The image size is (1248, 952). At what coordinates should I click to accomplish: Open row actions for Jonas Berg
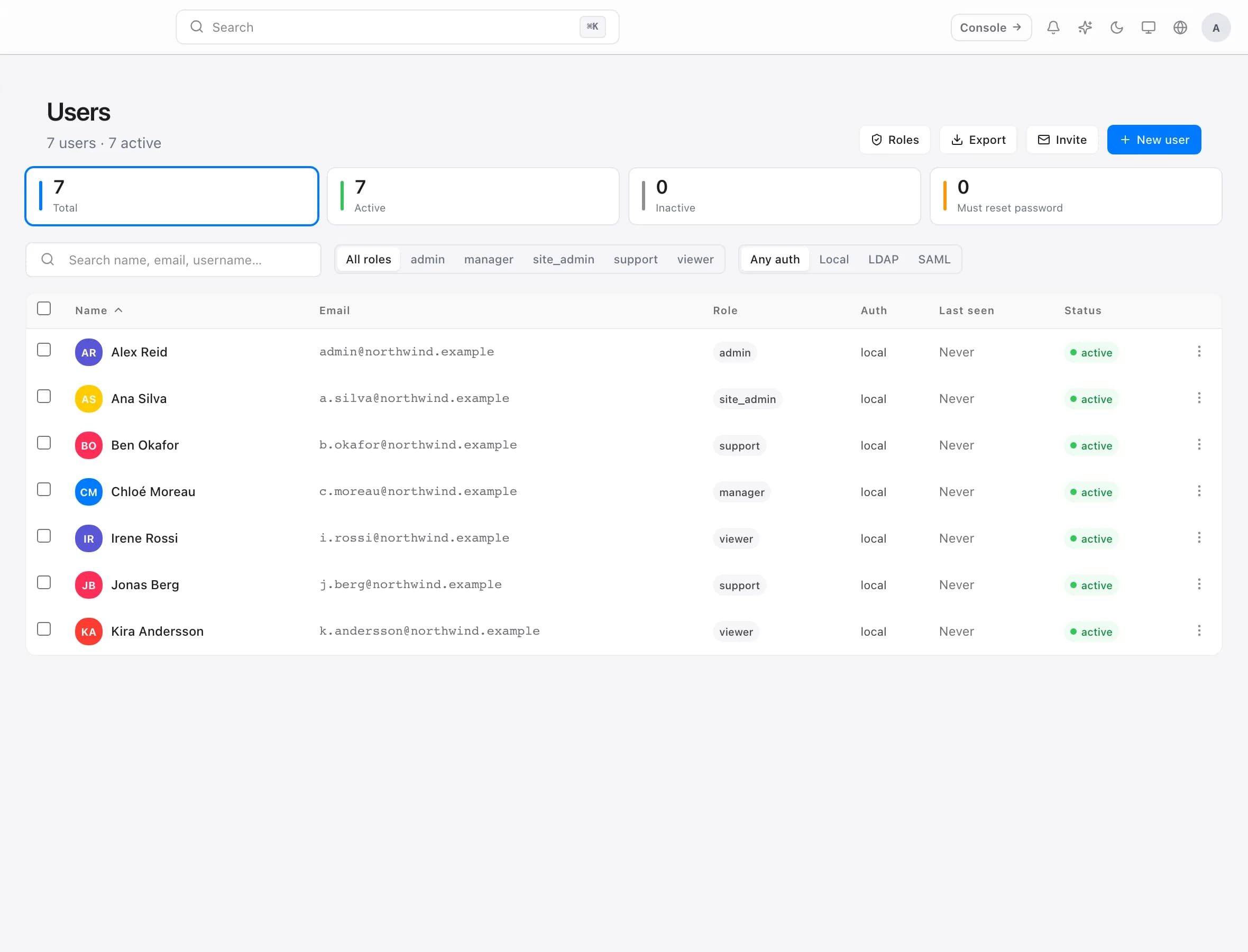coord(1198,584)
